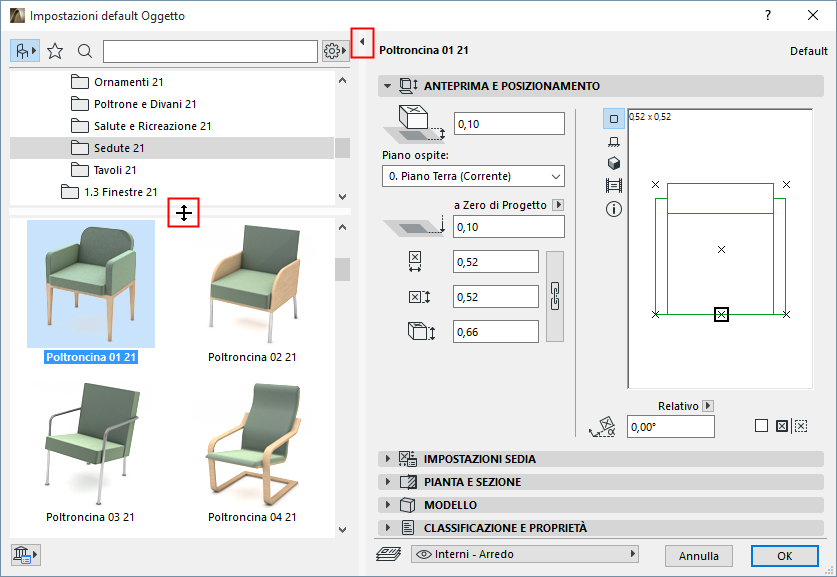Open the Piano ospite dropdown
Viewport: 837px width, 577px height.
[x=473, y=176]
